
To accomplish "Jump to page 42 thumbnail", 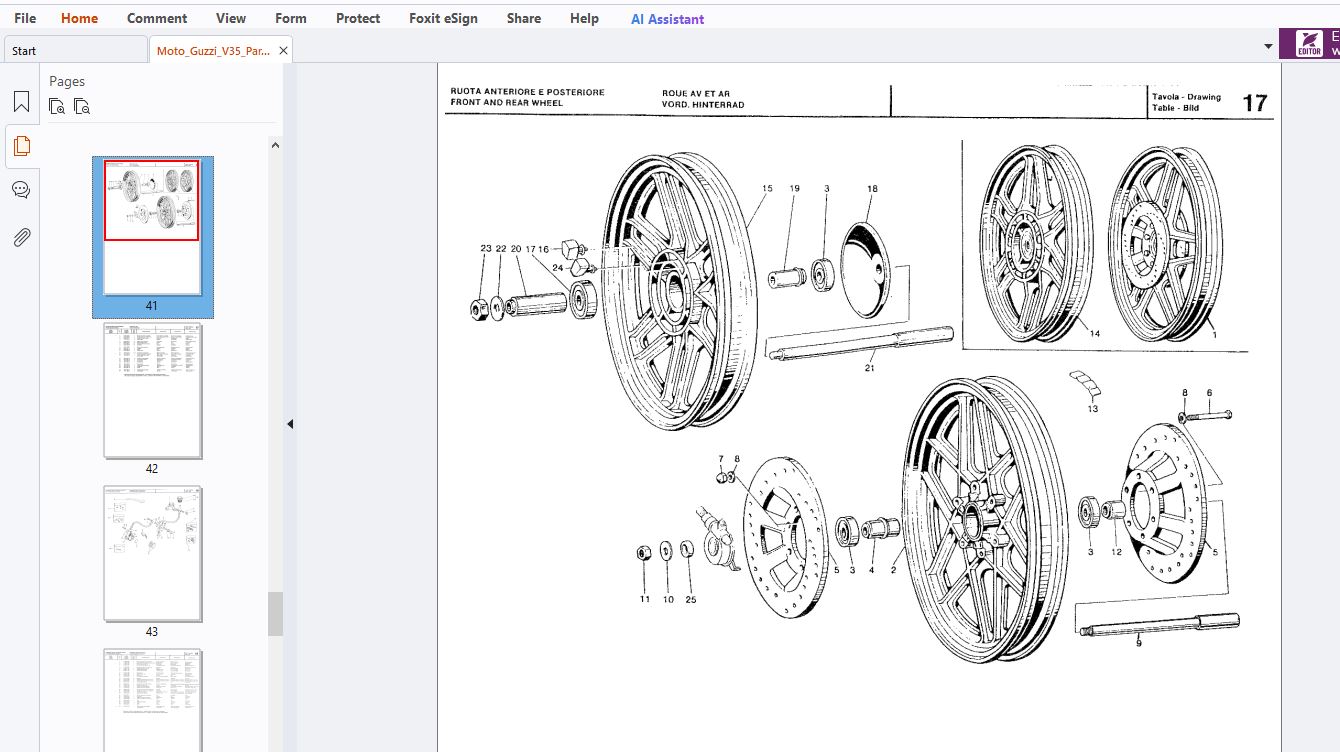I will click(152, 390).
